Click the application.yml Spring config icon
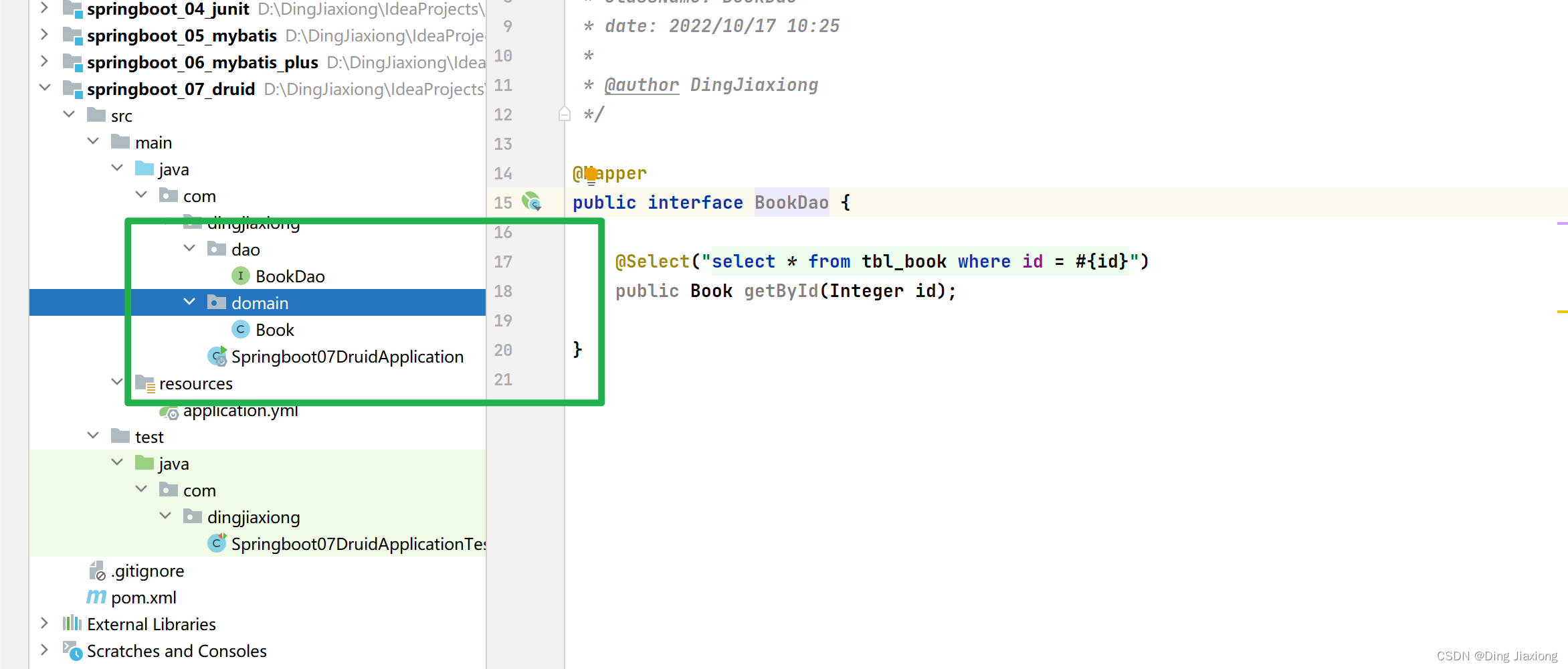 (x=169, y=412)
